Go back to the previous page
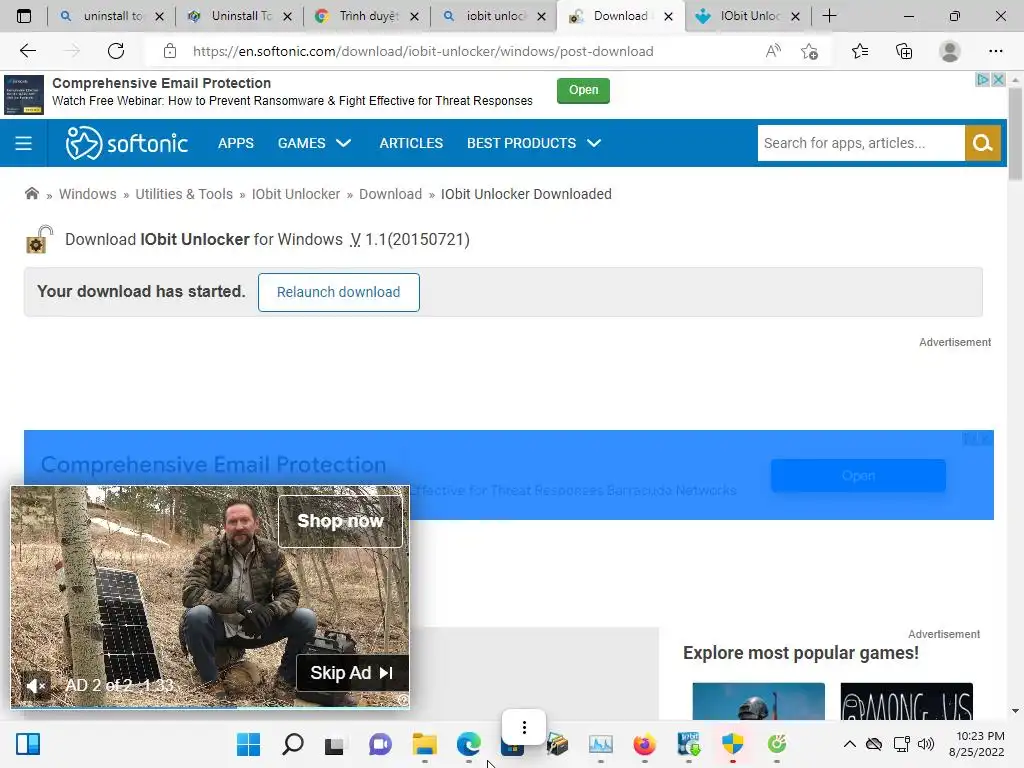Viewport: 1024px width, 768px height. pyautogui.click(x=27, y=51)
